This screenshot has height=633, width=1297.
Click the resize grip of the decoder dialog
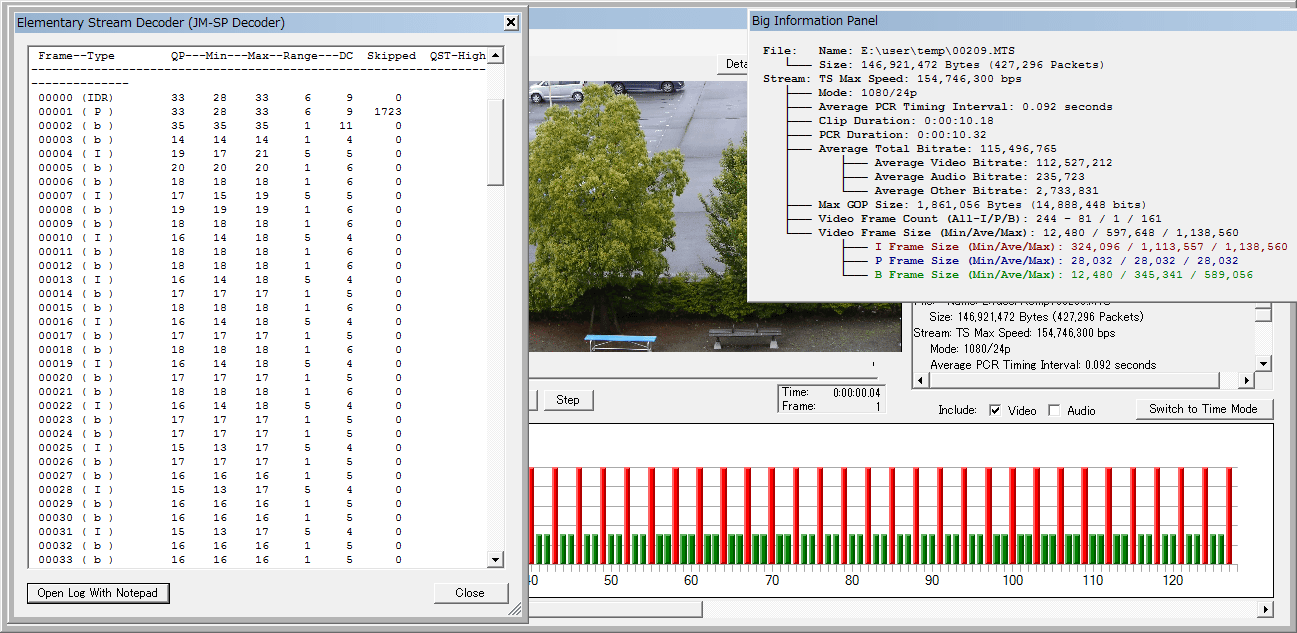point(516,607)
